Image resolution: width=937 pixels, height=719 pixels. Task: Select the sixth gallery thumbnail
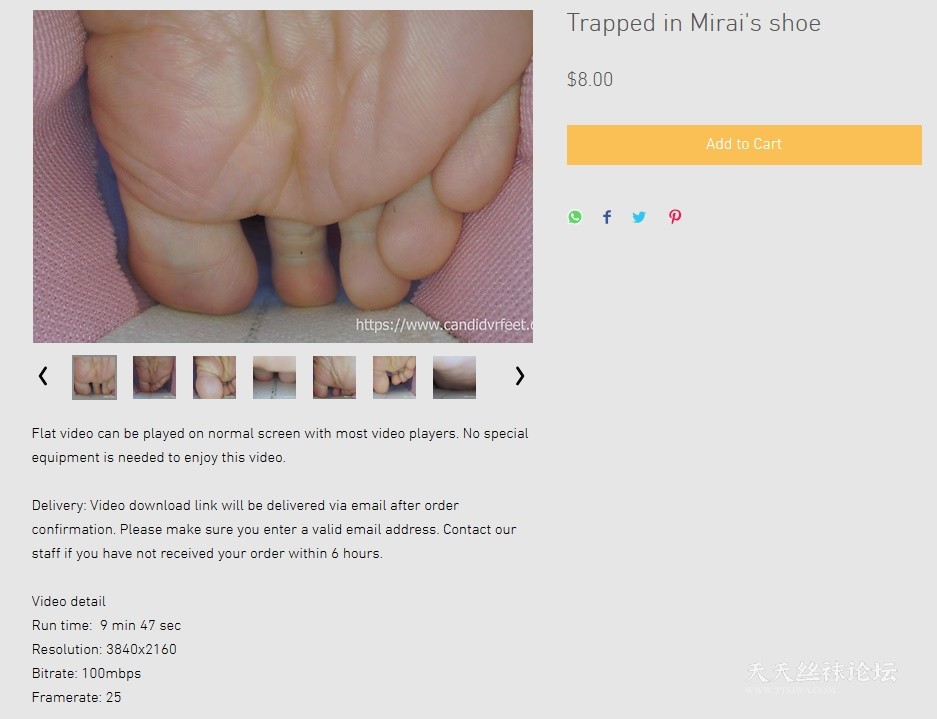tap(394, 377)
